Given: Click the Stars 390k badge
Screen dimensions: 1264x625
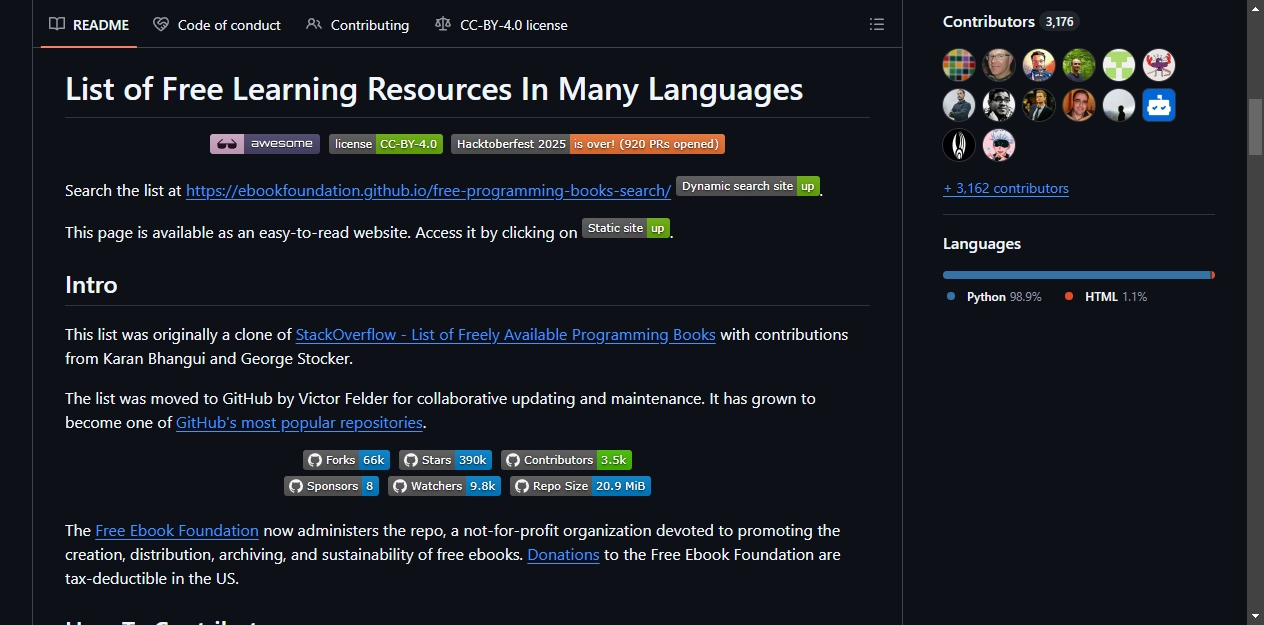Looking at the screenshot, I should pos(446,460).
